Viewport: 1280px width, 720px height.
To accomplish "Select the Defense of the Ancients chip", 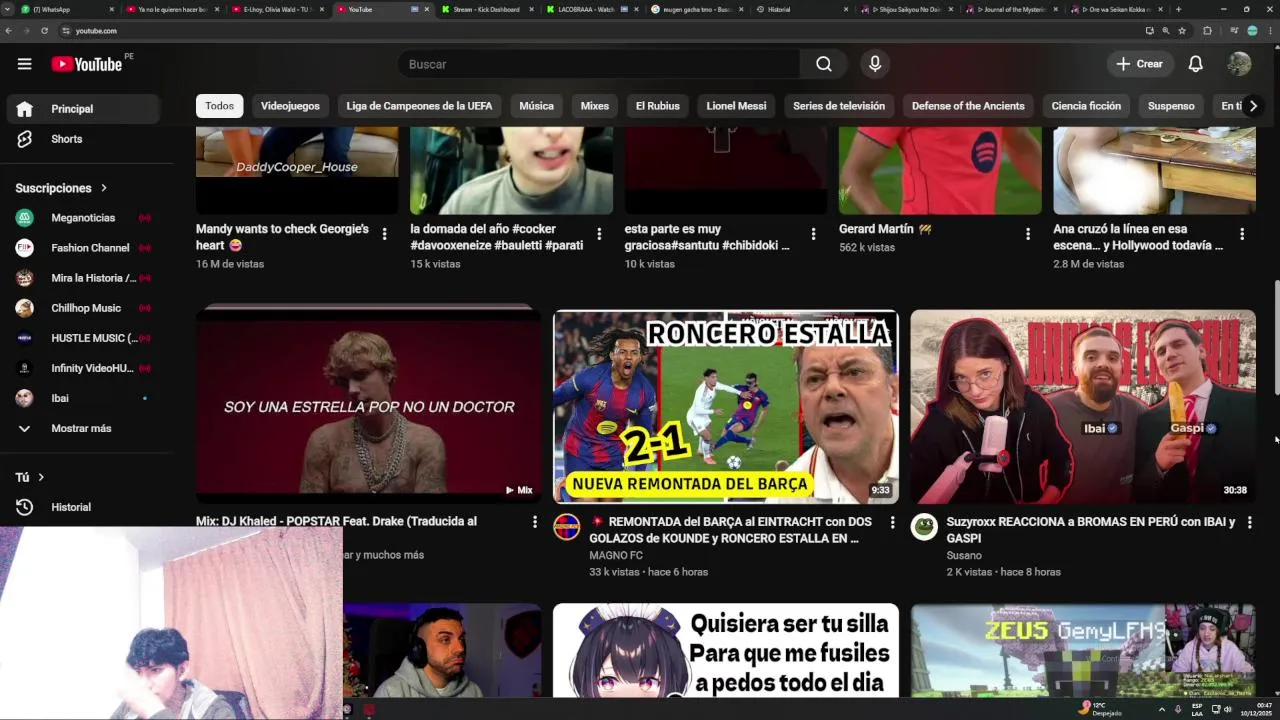I will tap(968, 106).
